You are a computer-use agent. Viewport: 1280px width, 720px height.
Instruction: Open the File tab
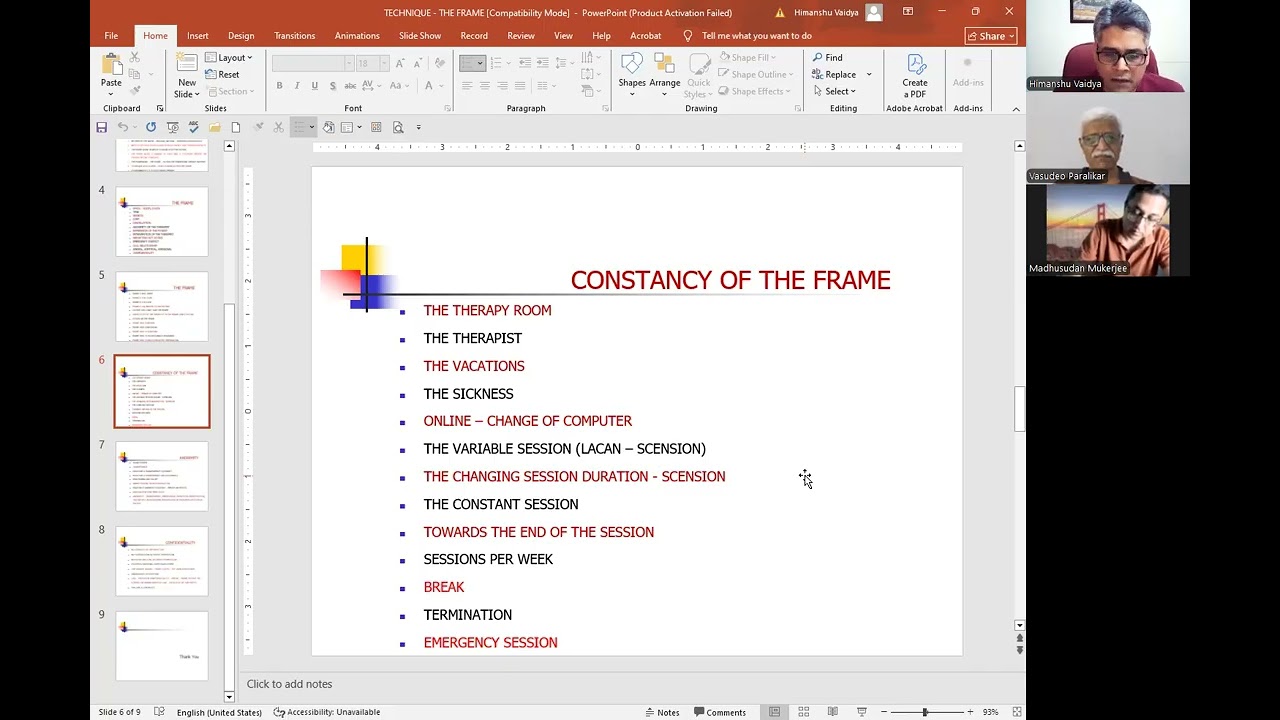point(111,36)
